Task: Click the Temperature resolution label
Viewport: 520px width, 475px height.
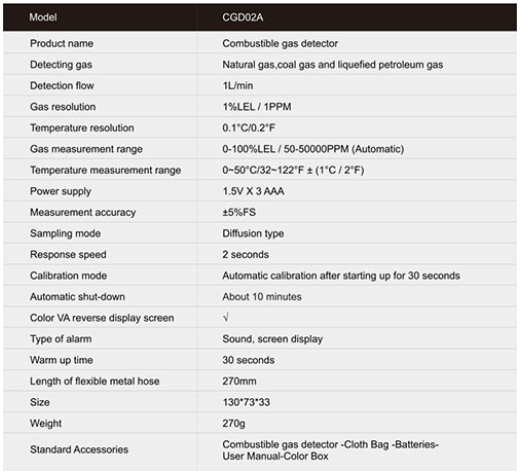Action: point(82,128)
